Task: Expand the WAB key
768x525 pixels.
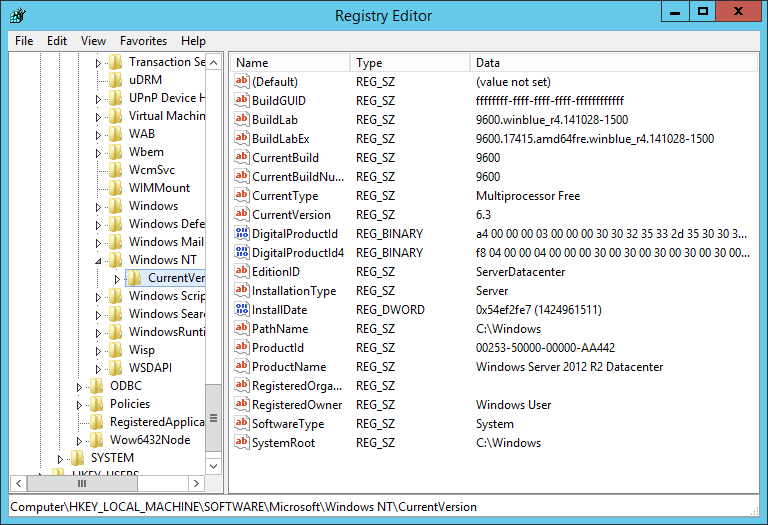Action: click(98, 135)
